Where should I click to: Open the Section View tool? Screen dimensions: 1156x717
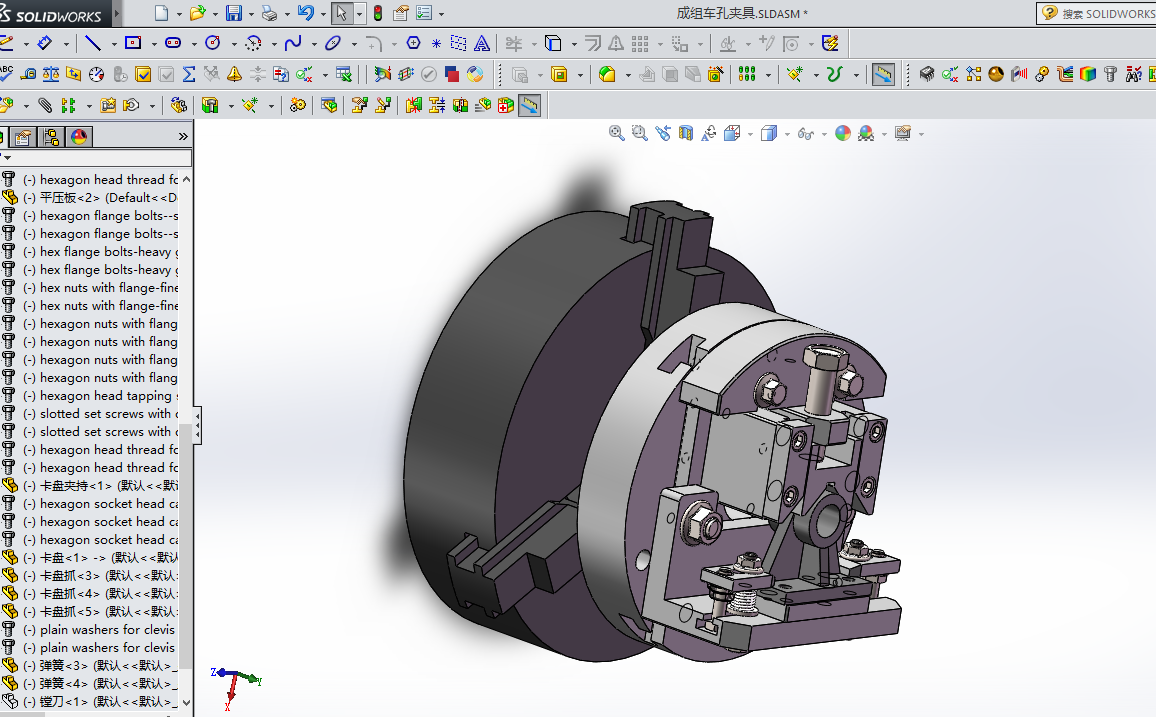click(x=686, y=133)
